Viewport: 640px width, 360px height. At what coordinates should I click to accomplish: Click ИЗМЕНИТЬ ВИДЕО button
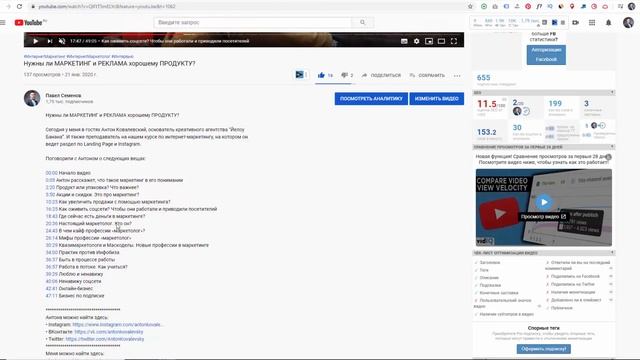click(436, 98)
